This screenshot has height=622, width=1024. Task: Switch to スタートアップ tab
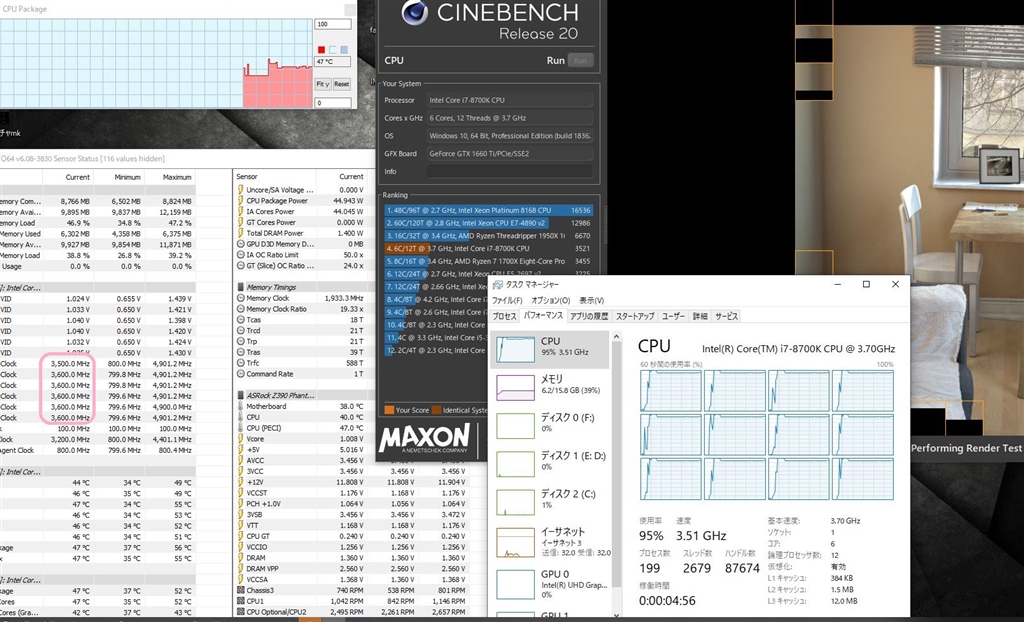pyautogui.click(x=635, y=316)
